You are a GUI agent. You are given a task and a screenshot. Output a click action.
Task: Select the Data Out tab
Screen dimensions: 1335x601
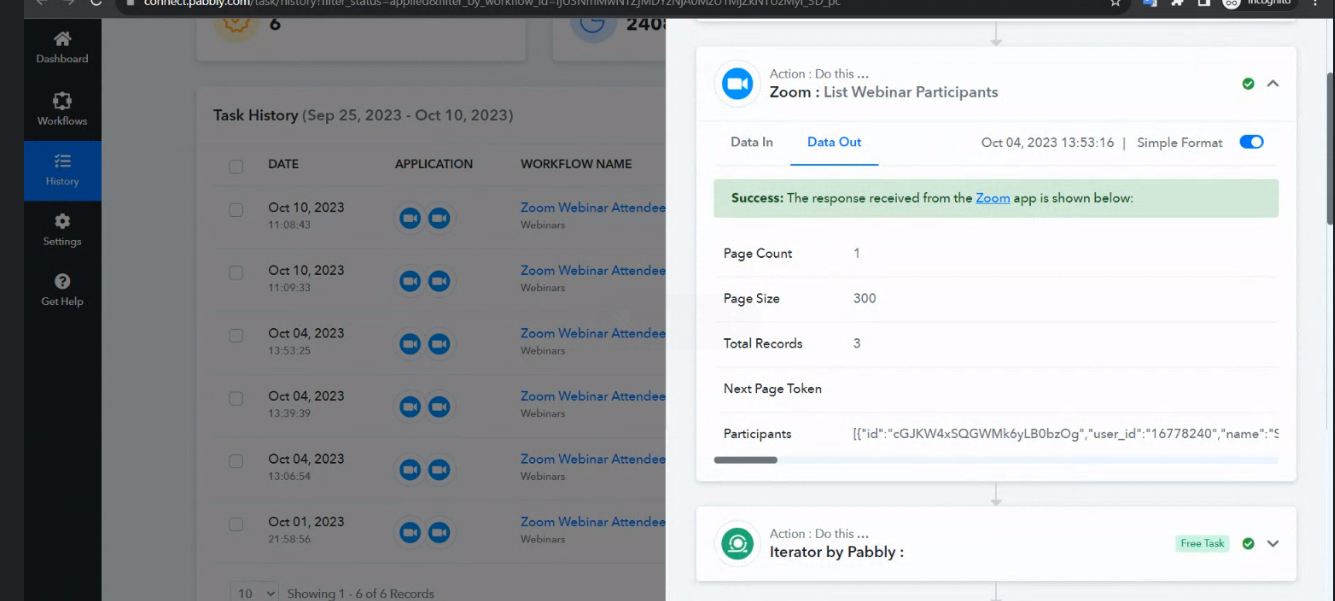834,142
